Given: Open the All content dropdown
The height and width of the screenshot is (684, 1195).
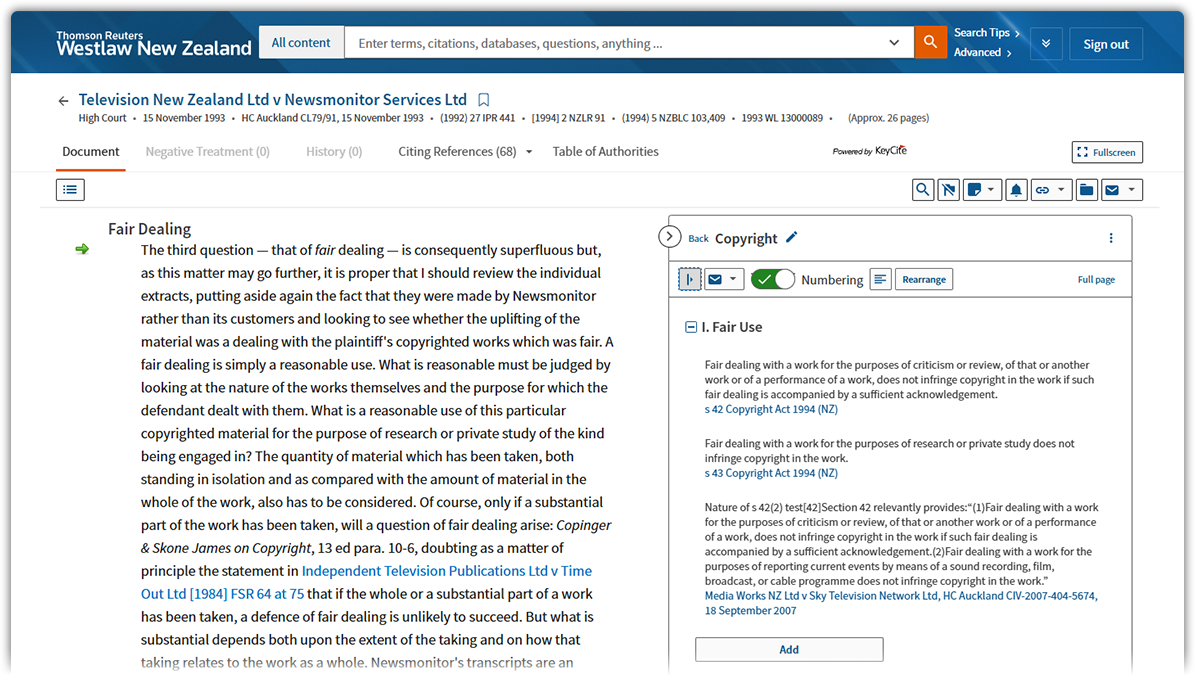Looking at the screenshot, I should pos(301,43).
